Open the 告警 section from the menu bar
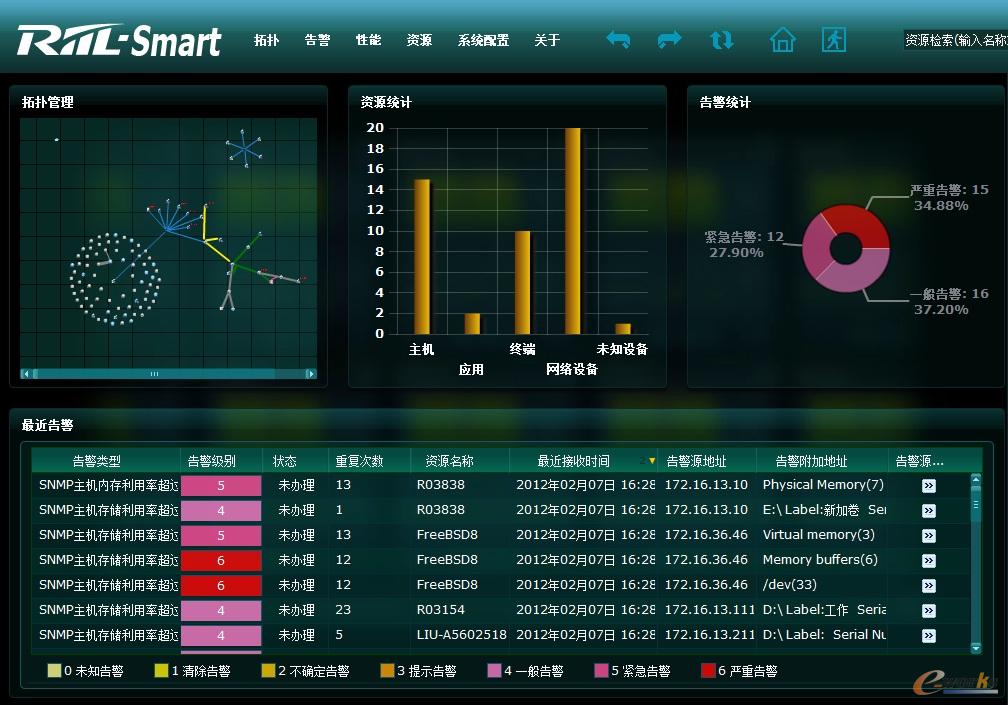 point(316,40)
